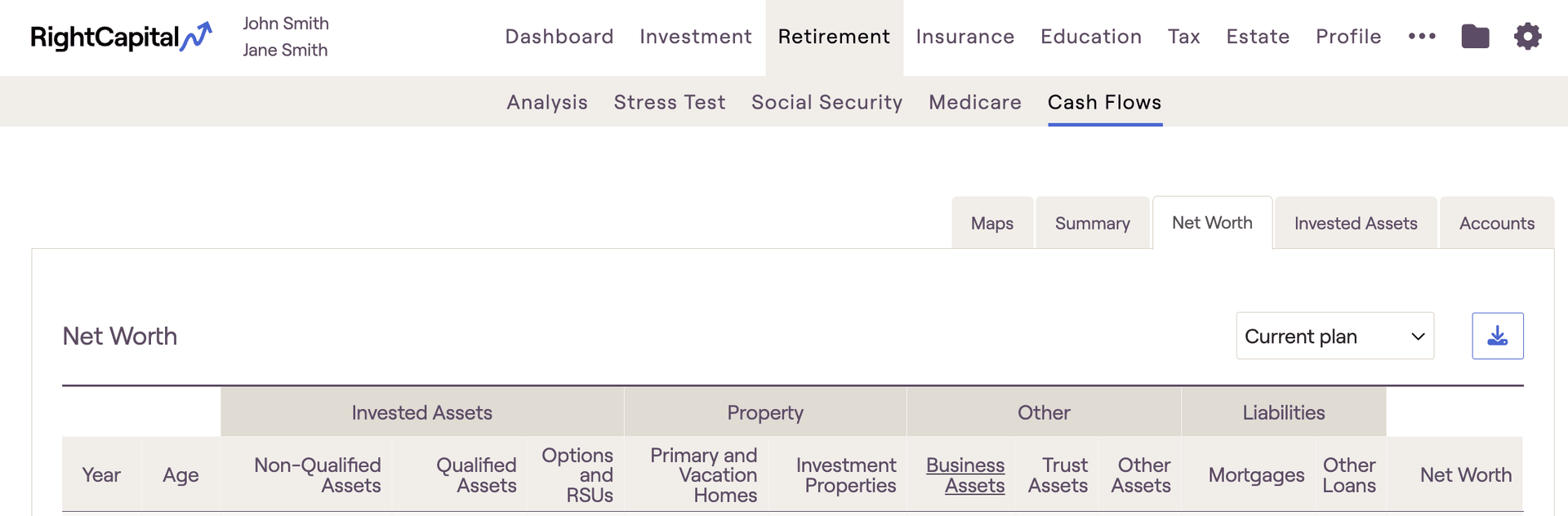This screenshot has width=1568, height=516.
Task: Download the Net Worth table
Action: [x=1497, y=336]
